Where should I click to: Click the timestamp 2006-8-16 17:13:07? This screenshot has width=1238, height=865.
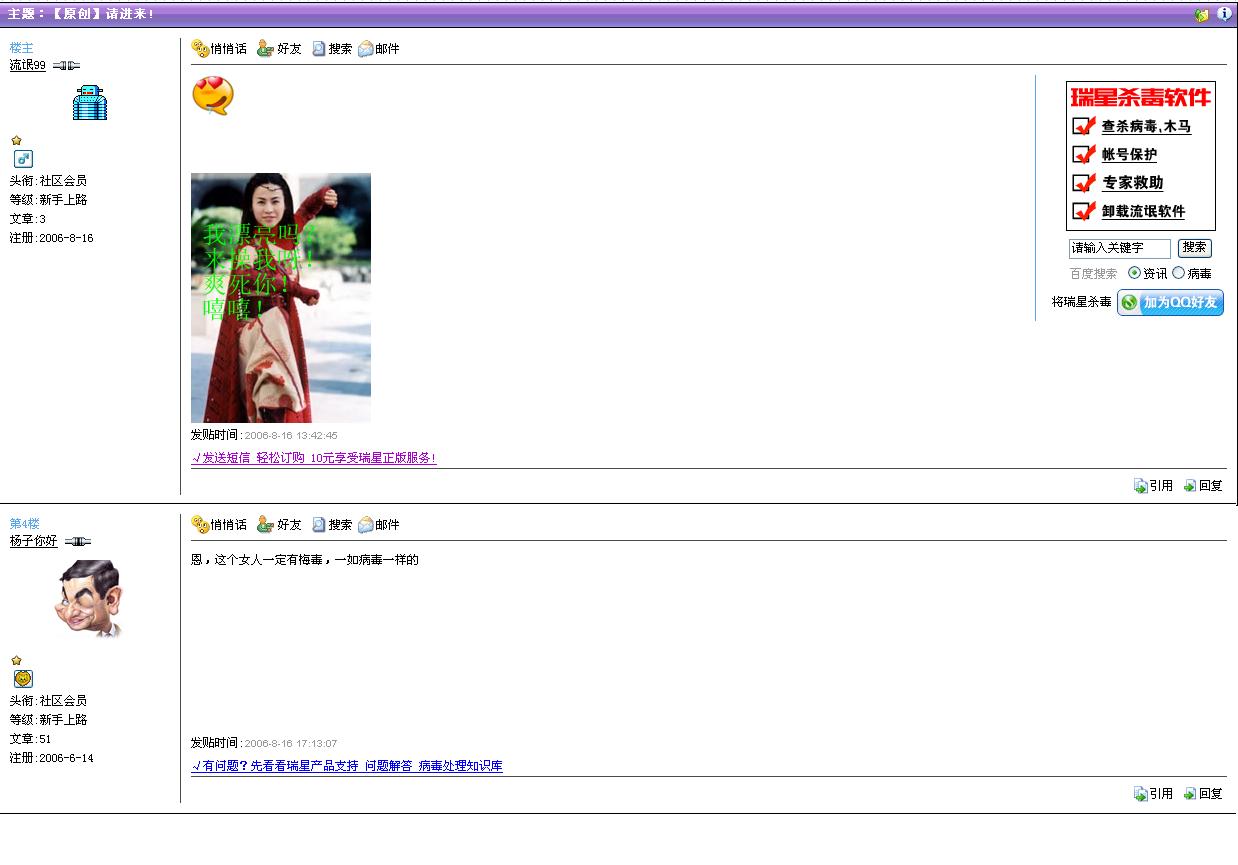pos(291,744)
